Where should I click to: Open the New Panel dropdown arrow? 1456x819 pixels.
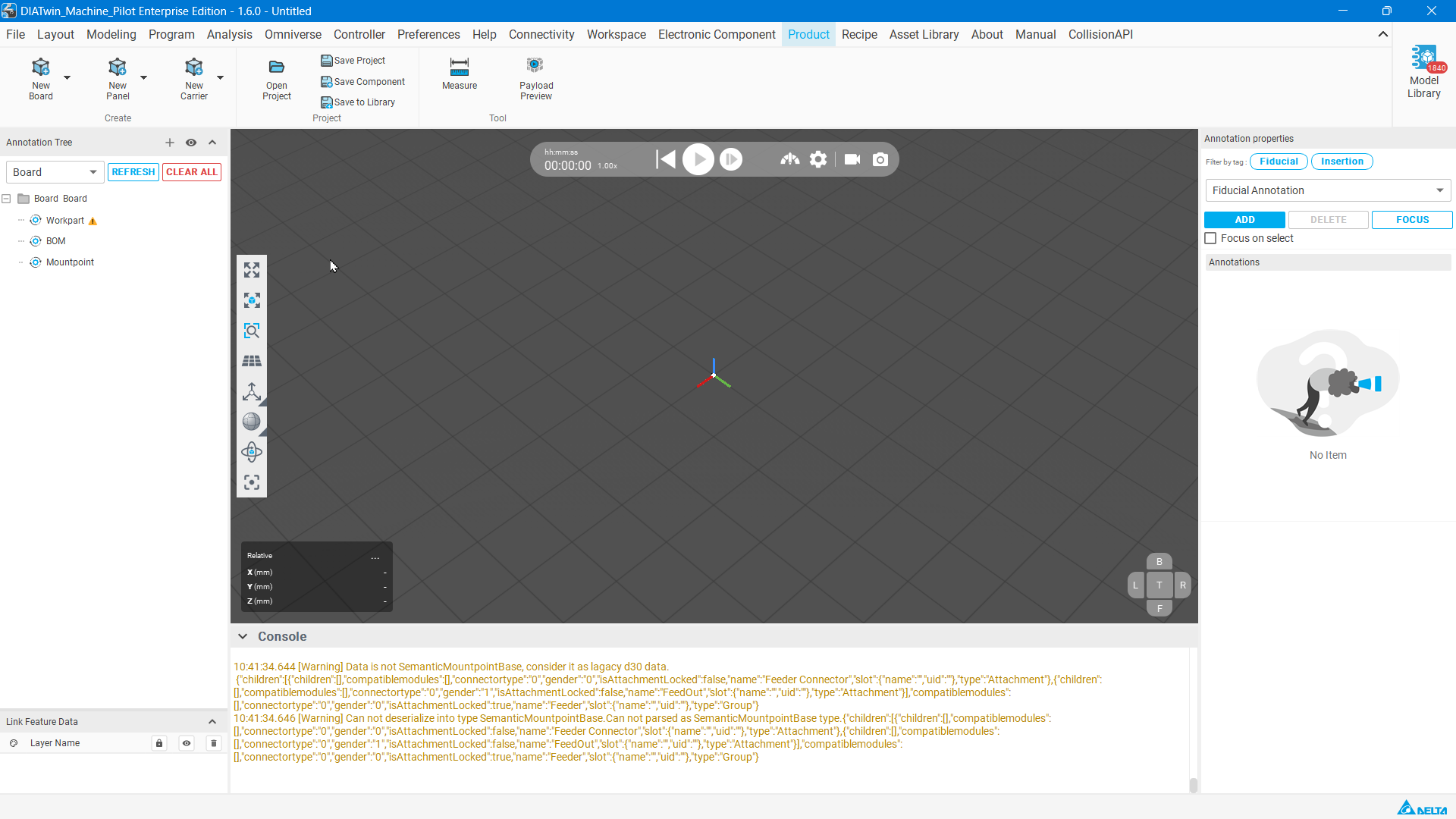(x=143, y=77)
